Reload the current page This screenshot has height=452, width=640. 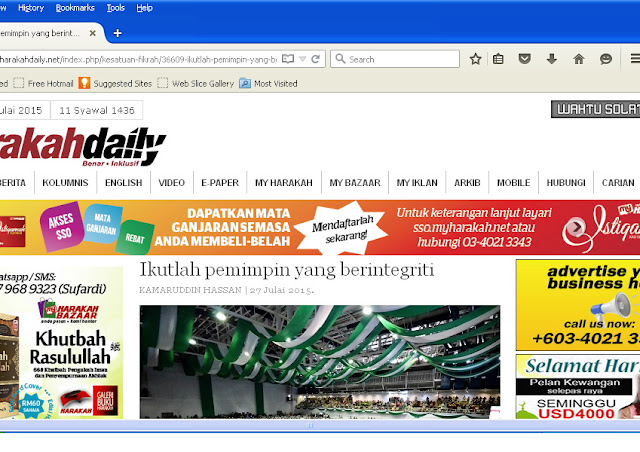pyautogui.click(x=315, y=59)
